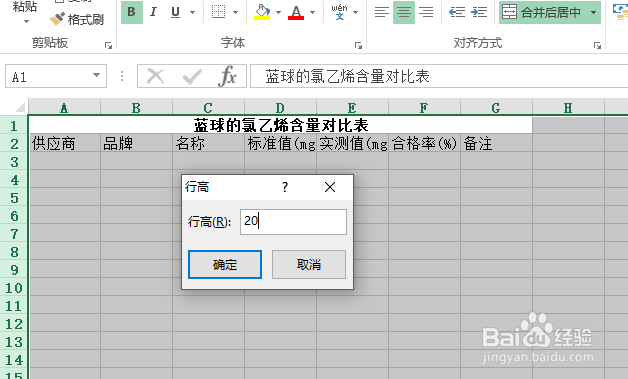Click cell 供应商
Screen dimensions: 628x379
(x=64, y=143)
